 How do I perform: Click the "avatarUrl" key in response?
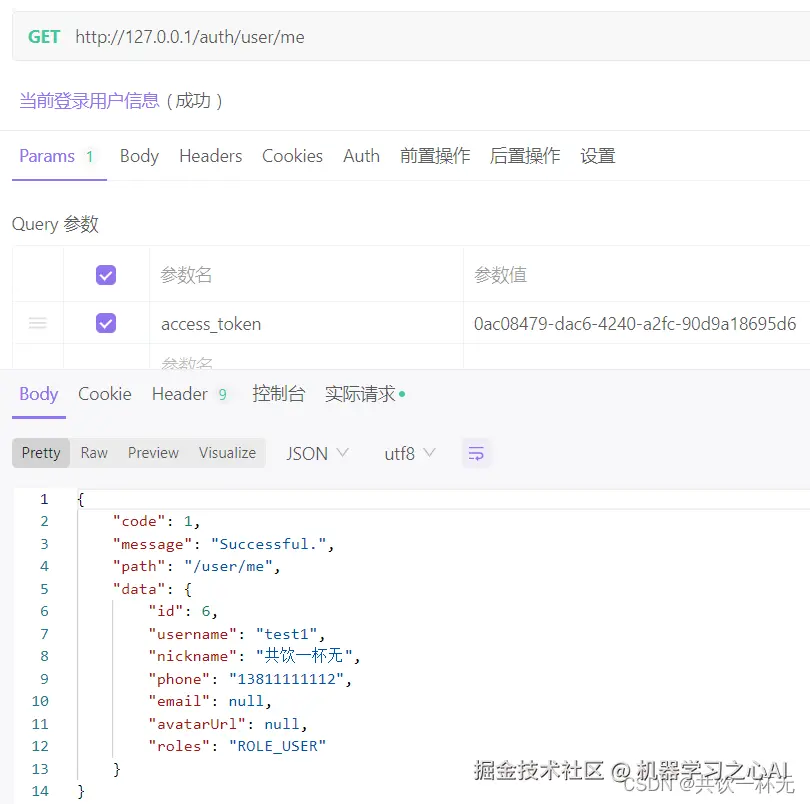tap(197, 724)
